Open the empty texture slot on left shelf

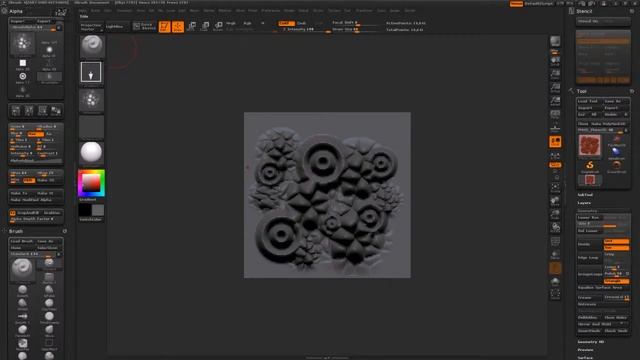pyautogui.click(x=91, y=127)
